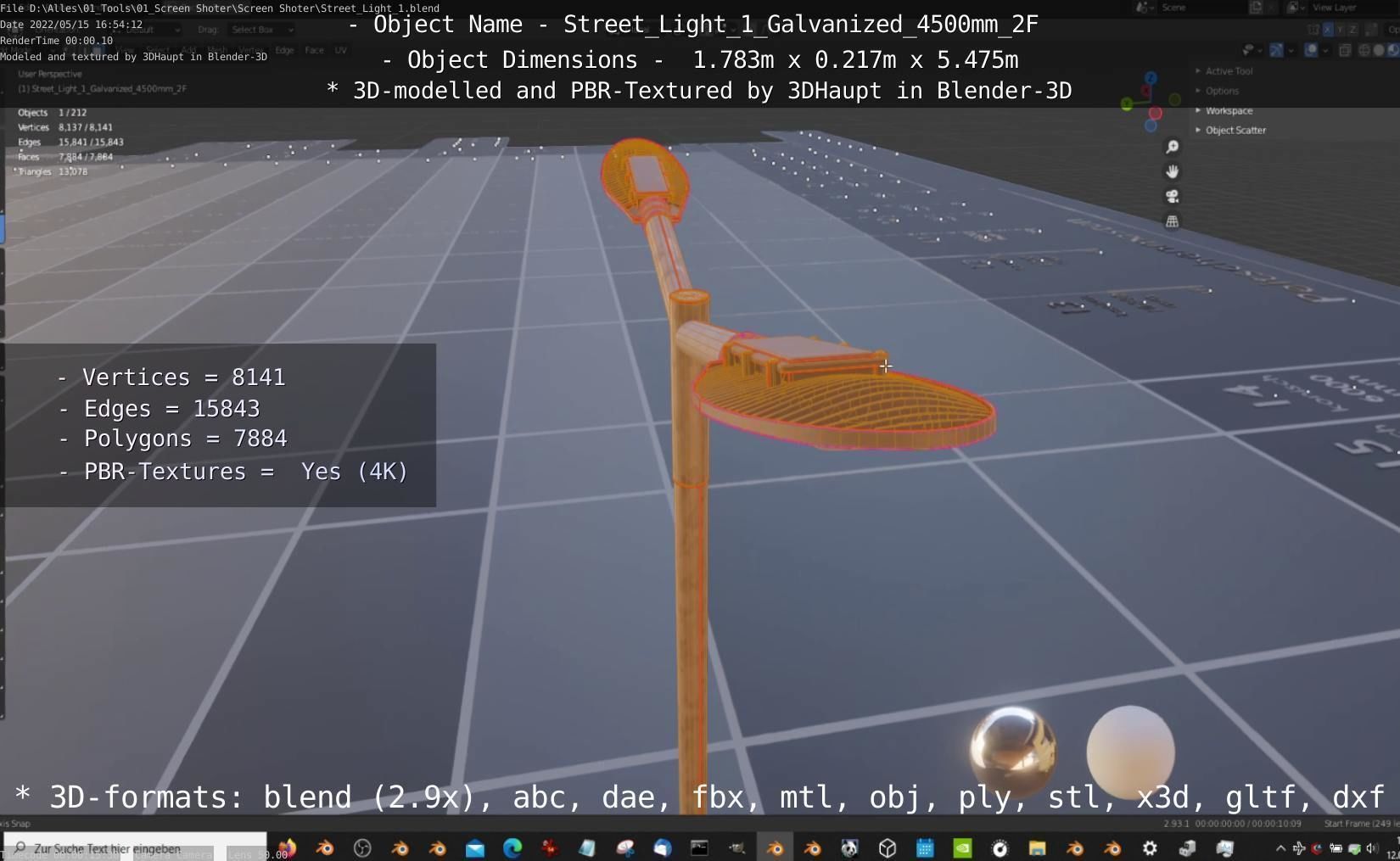Viewport: 1400px width, 861px height.
Task: Open the view layer browse icon
Action: click(x=1296, y=8)
